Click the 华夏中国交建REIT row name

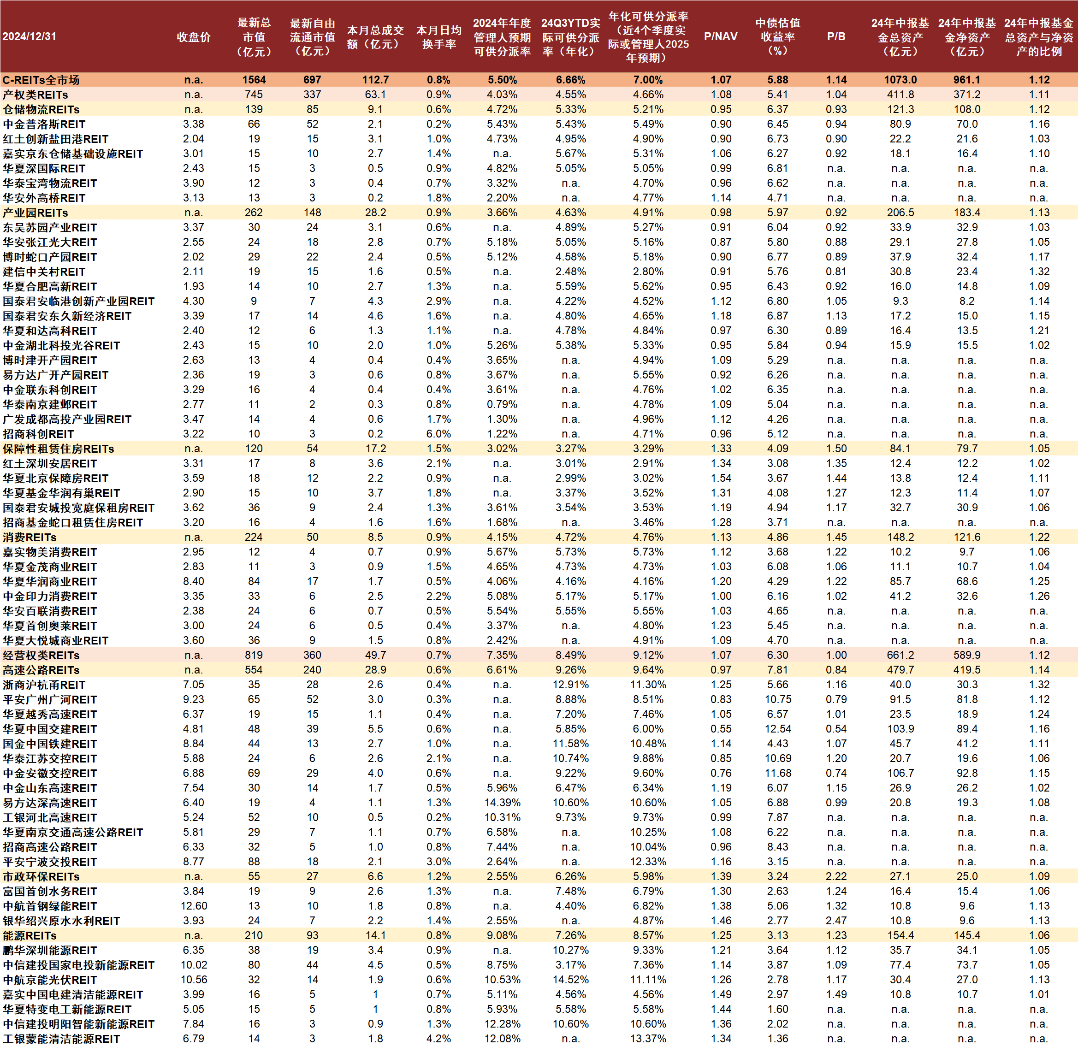[x=50, y=730]
